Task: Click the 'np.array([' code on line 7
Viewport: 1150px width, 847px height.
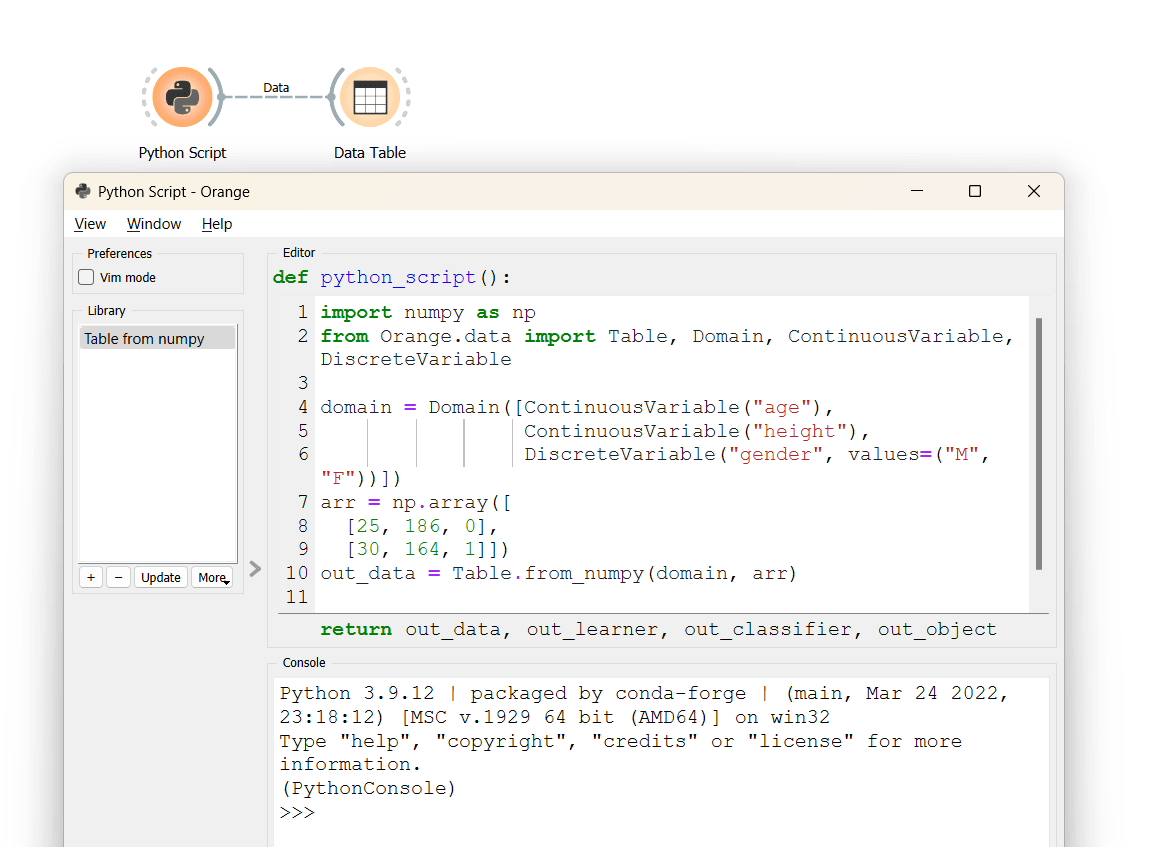Action: (452, 503)
